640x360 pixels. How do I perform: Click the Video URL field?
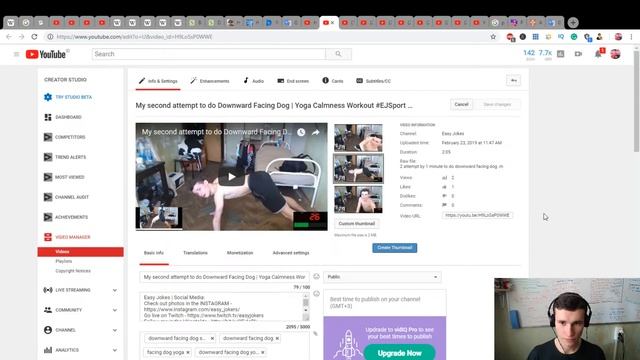(x=477, y=216)
